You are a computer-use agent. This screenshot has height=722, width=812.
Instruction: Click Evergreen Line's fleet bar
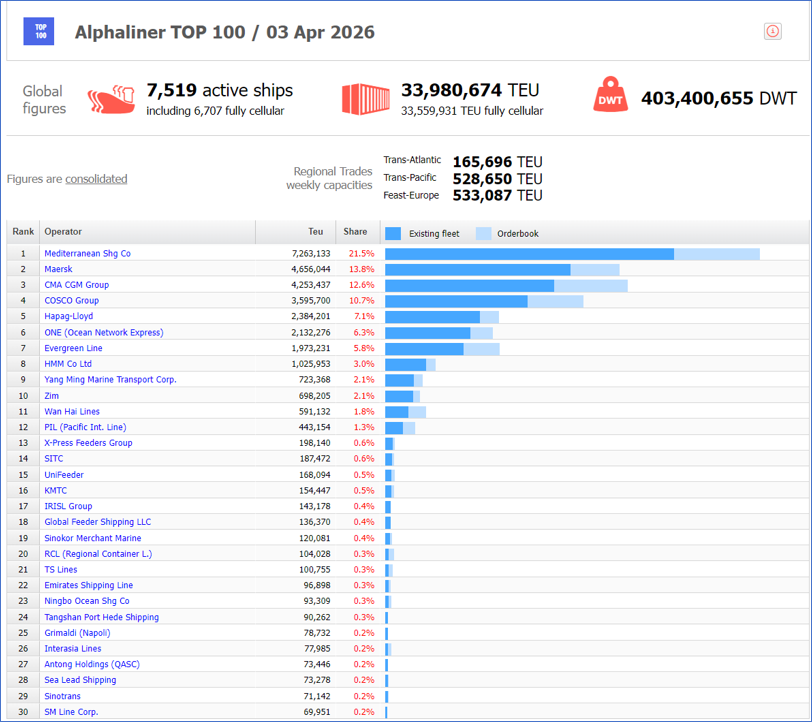pyautogui.click(x=424, y=349)
